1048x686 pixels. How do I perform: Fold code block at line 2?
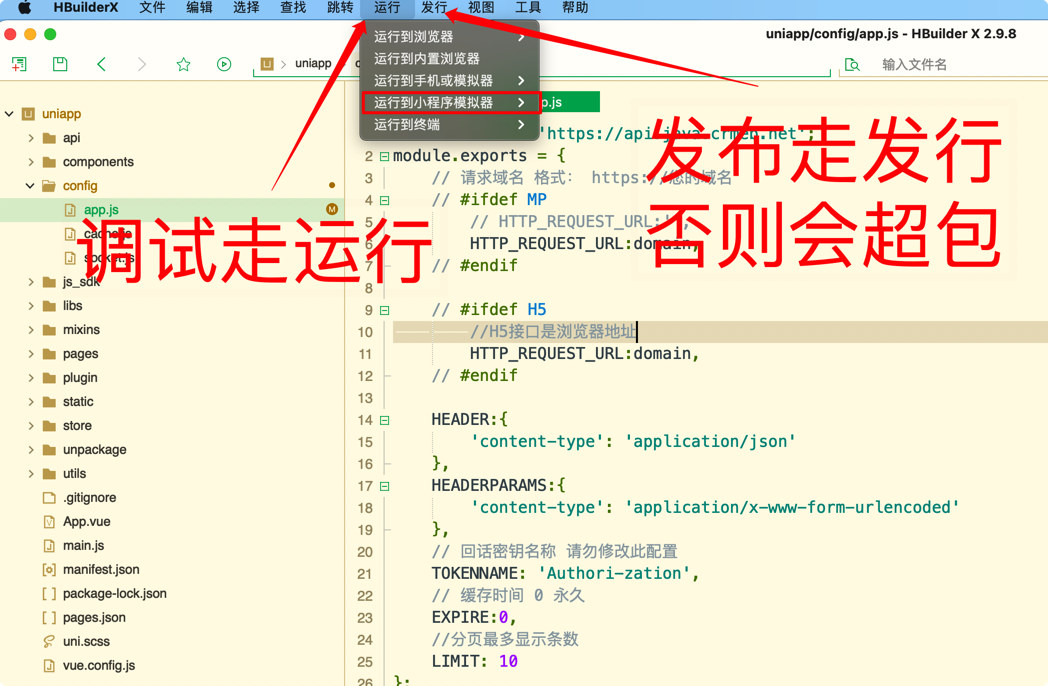click(x=384, y=156)
